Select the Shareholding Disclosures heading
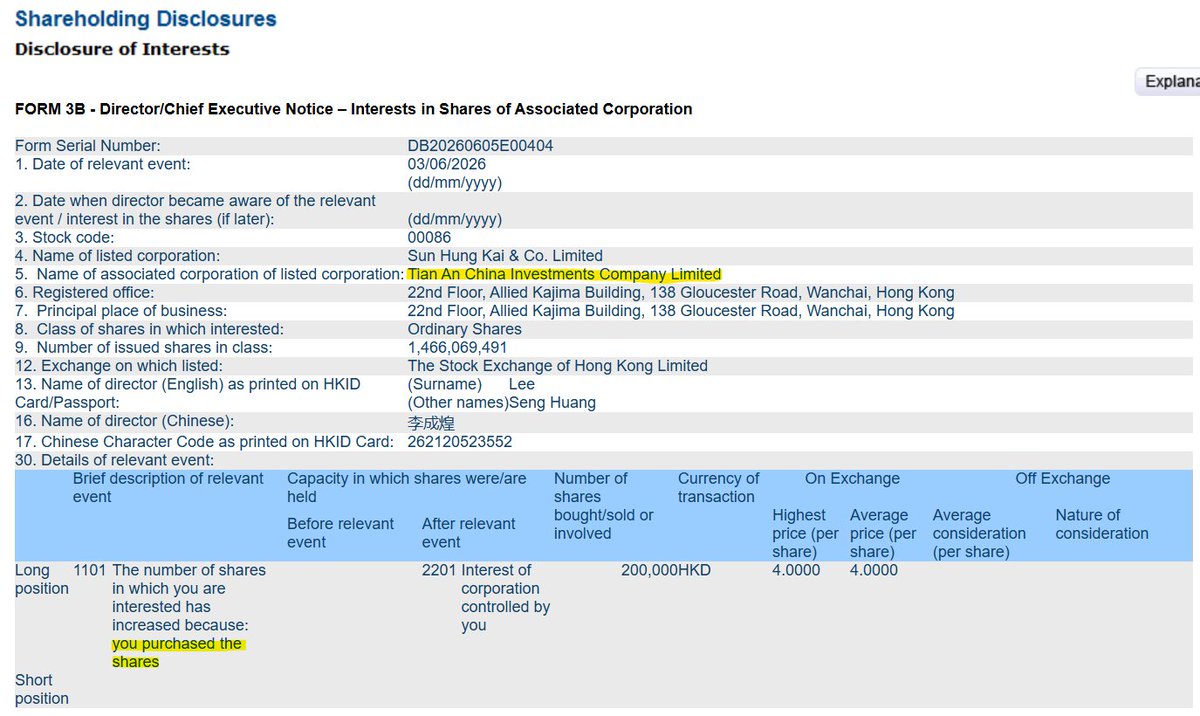The image size is (1200, 716). point(146,18)
